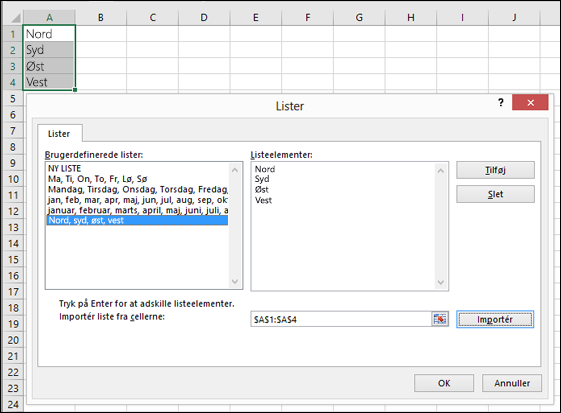Select NY LISTE in custom lists
The height and width of the screenshot is (413, 561).
pyautogui.click(x=137, y=169)
